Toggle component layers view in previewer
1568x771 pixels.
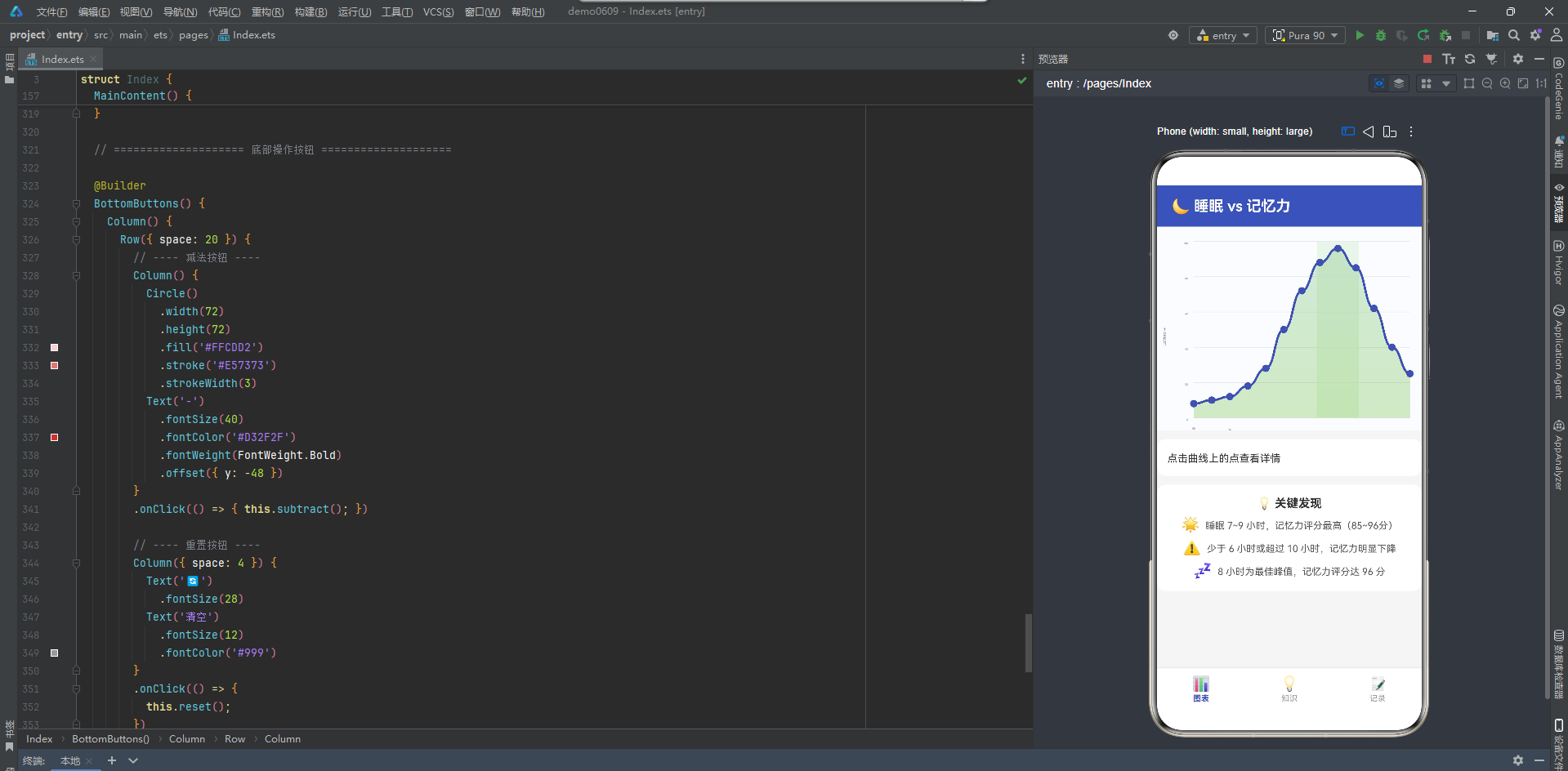pos(1399,83)
